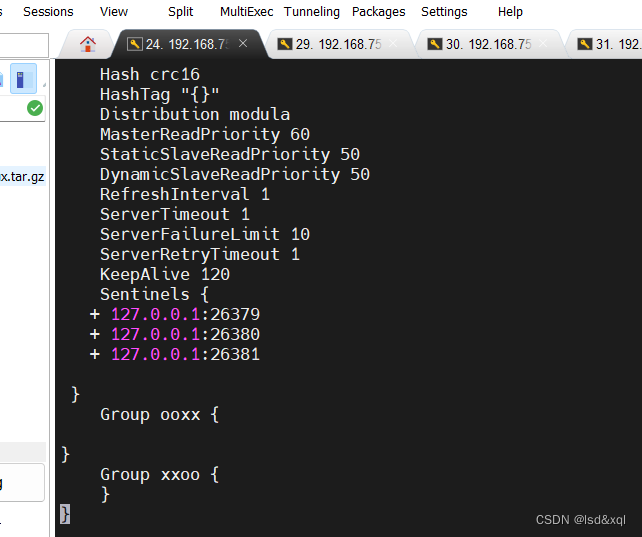Screen dimensions: 642x537
Task: Click the key icon on tab 24
Action: click(135, 44)
